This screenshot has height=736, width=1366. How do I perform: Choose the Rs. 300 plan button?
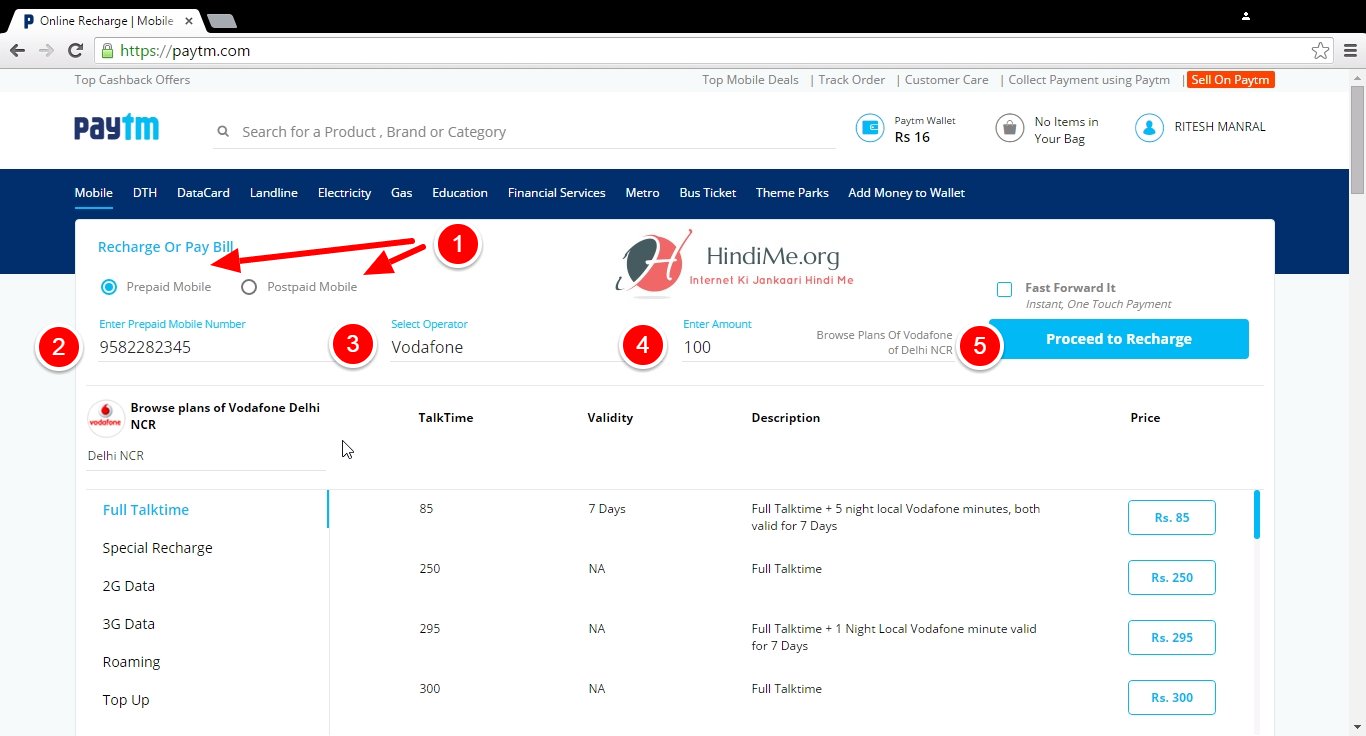pyautogui.click(x=1172, y=698)
